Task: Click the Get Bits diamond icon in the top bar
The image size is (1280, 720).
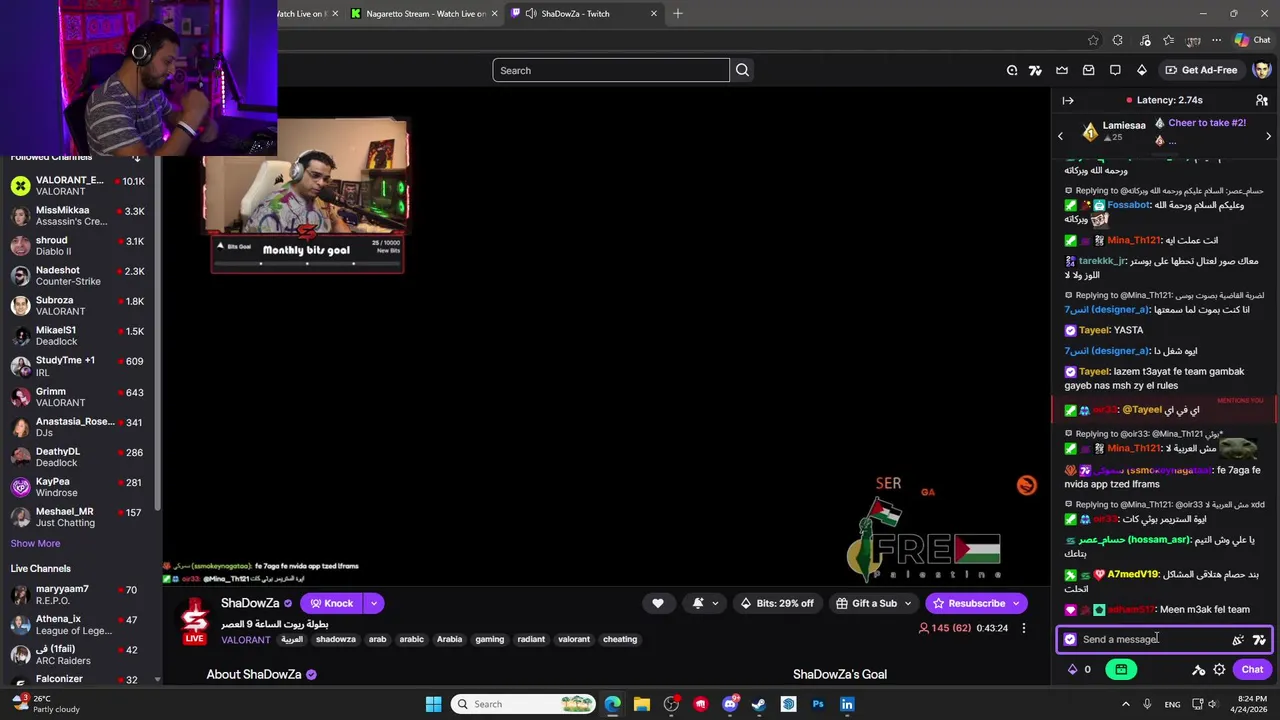Action: click(x=1142, y=70)
